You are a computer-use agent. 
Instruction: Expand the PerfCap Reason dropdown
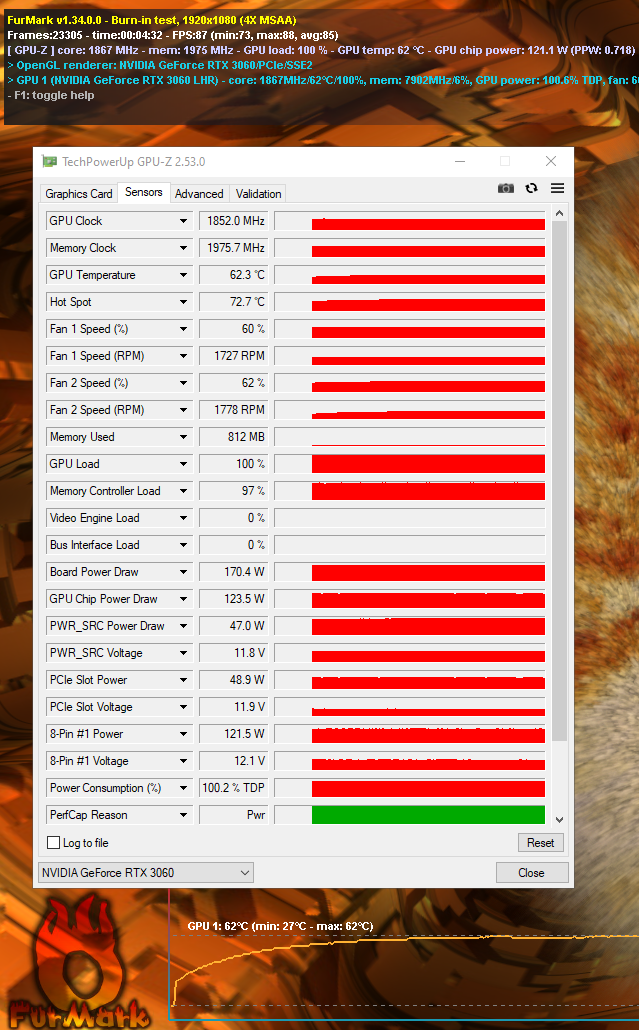click(184, 815)
